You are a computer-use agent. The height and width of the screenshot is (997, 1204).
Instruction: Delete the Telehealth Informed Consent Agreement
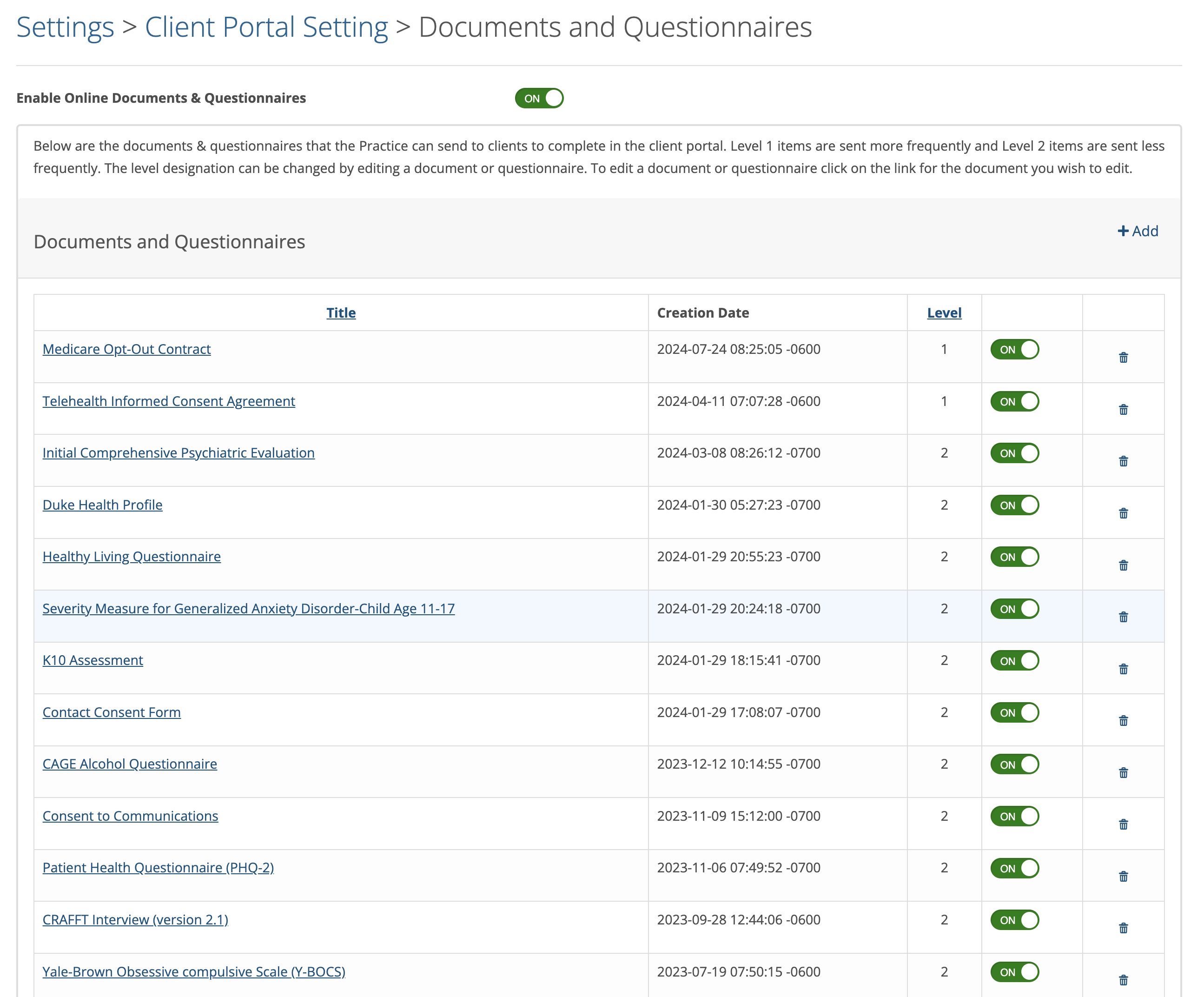(x=1123, y=409)
